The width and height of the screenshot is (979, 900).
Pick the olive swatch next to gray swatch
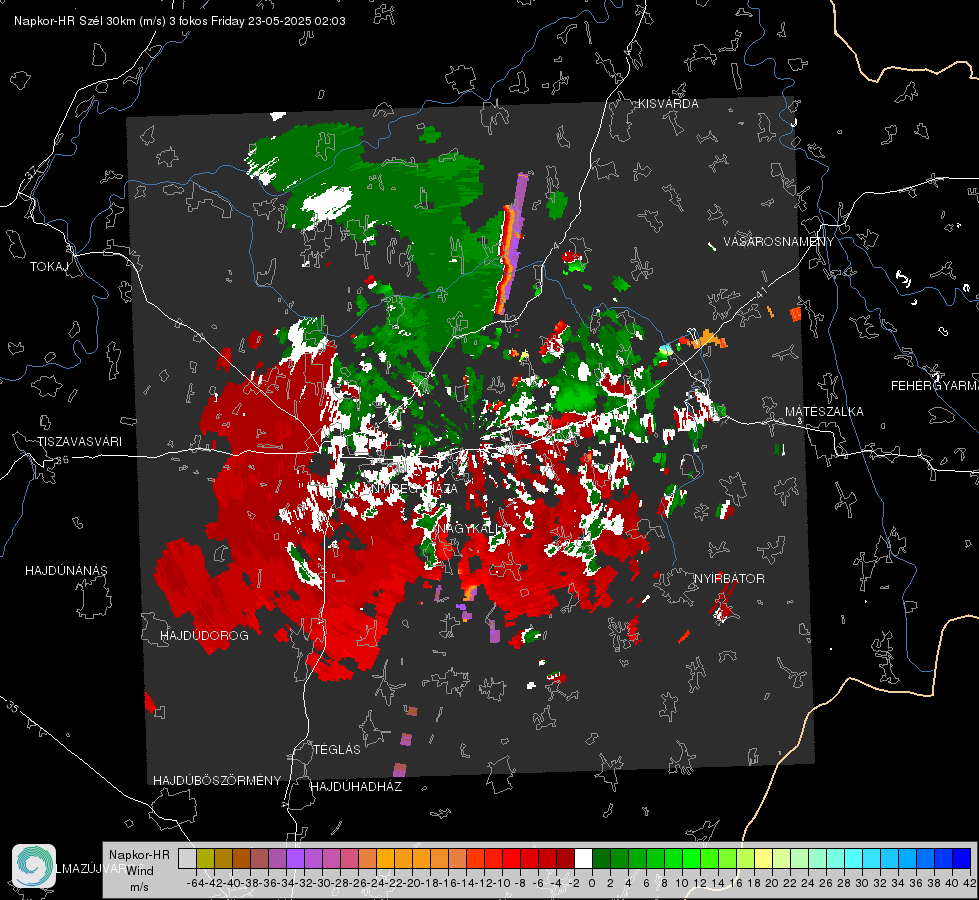[x=205, y=858]
